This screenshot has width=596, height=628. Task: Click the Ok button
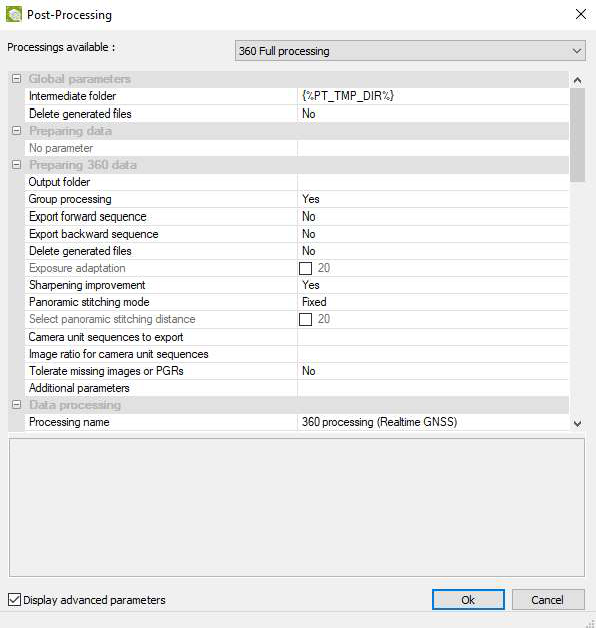pos(468,600)
